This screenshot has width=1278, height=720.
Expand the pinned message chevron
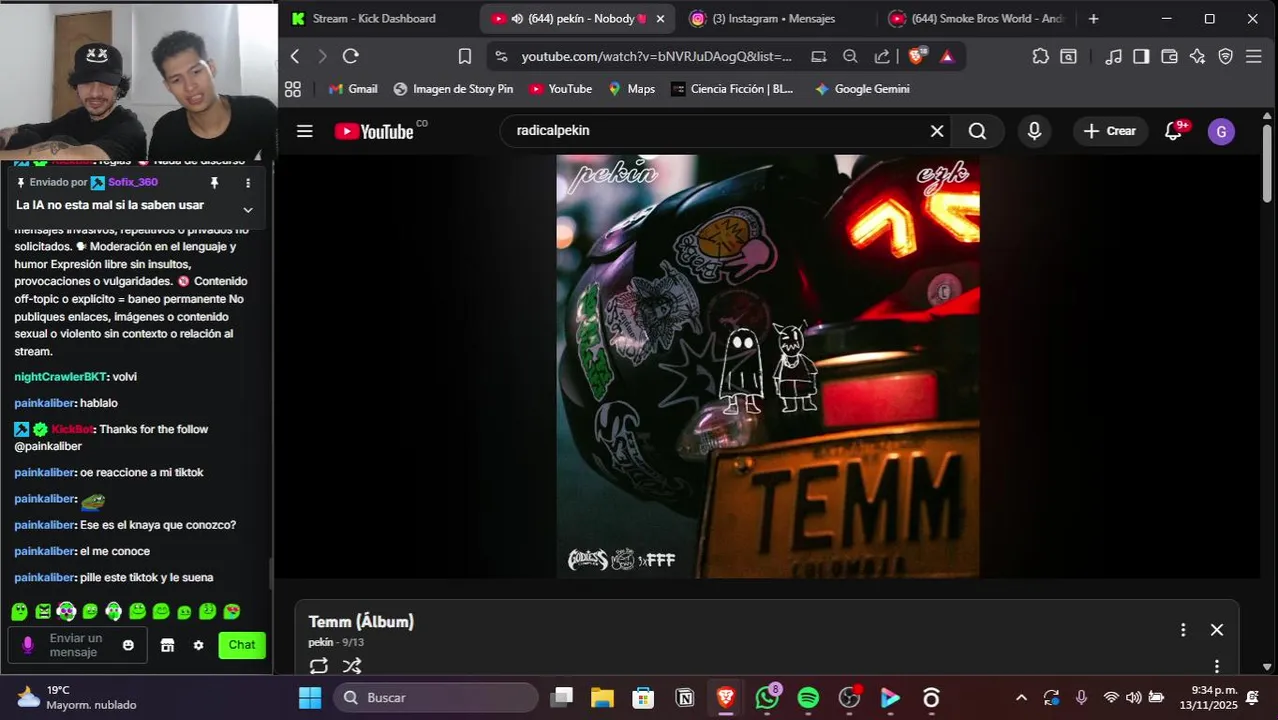[x=248, y=210]
